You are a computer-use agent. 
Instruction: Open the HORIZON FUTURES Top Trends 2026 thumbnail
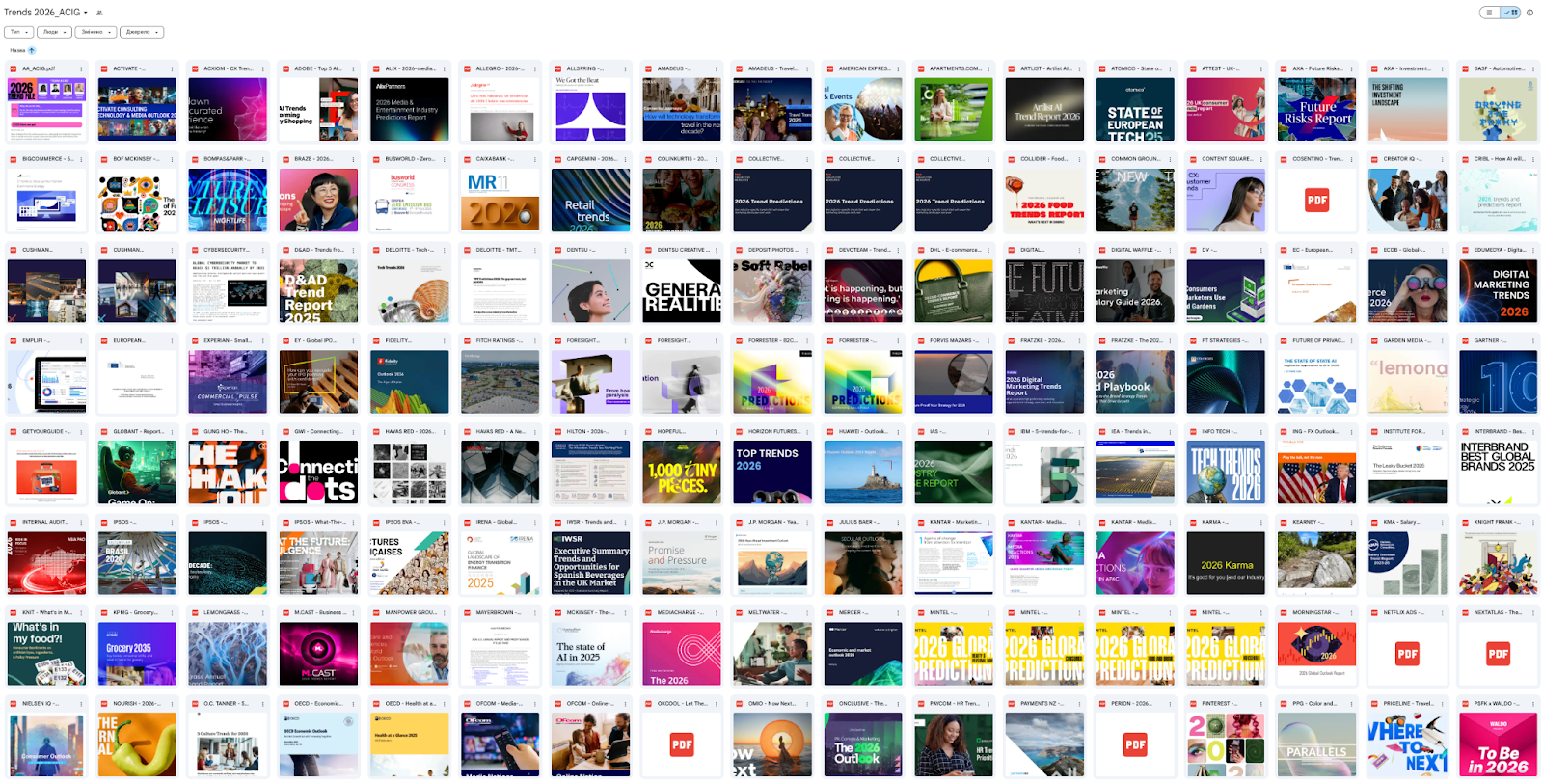[772, 472]
